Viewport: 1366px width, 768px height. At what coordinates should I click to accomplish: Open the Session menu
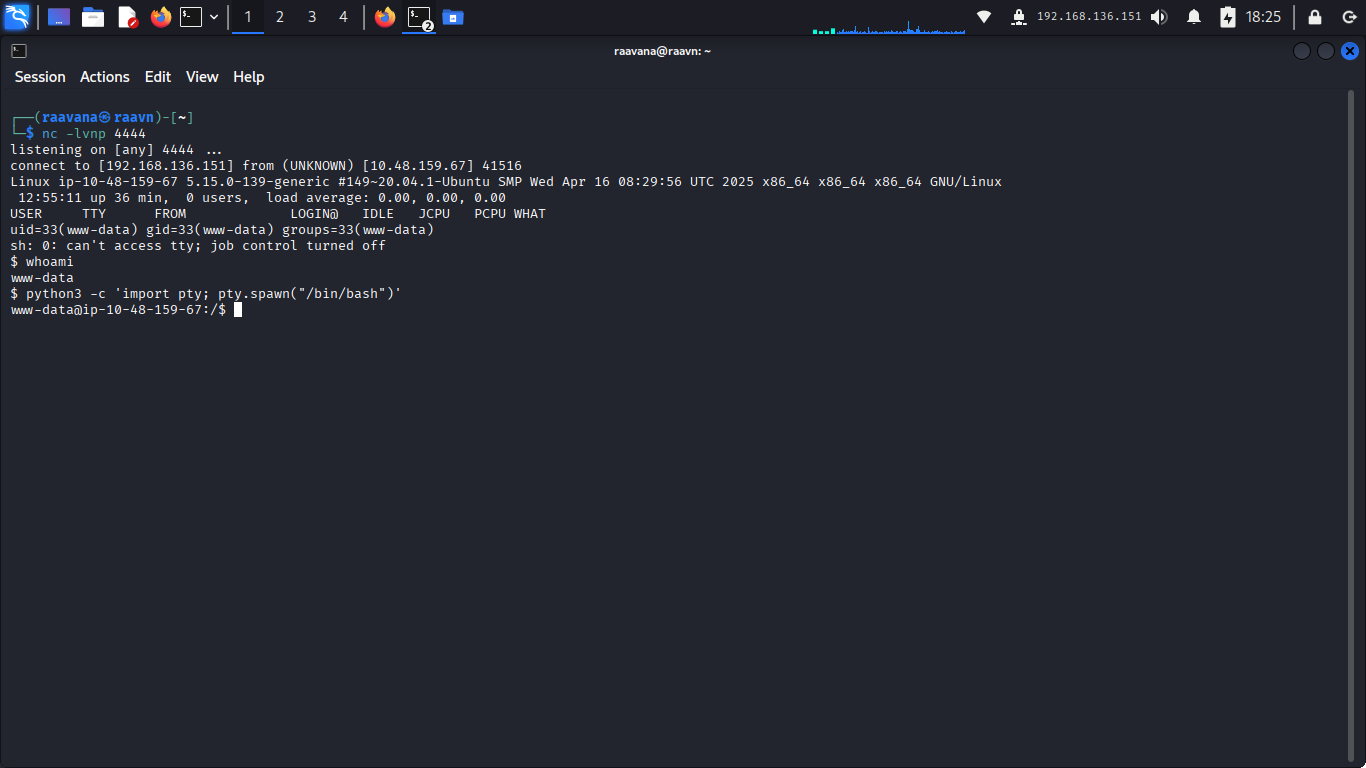40,77
